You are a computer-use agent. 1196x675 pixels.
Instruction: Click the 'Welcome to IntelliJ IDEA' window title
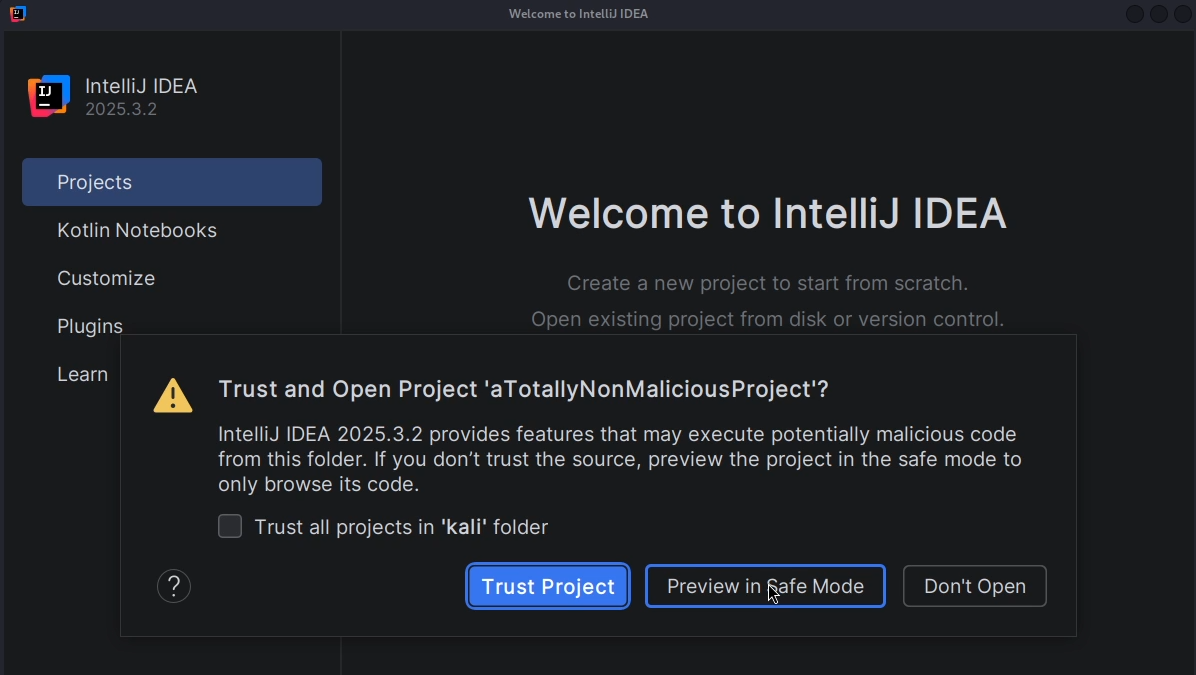[578, 14]
